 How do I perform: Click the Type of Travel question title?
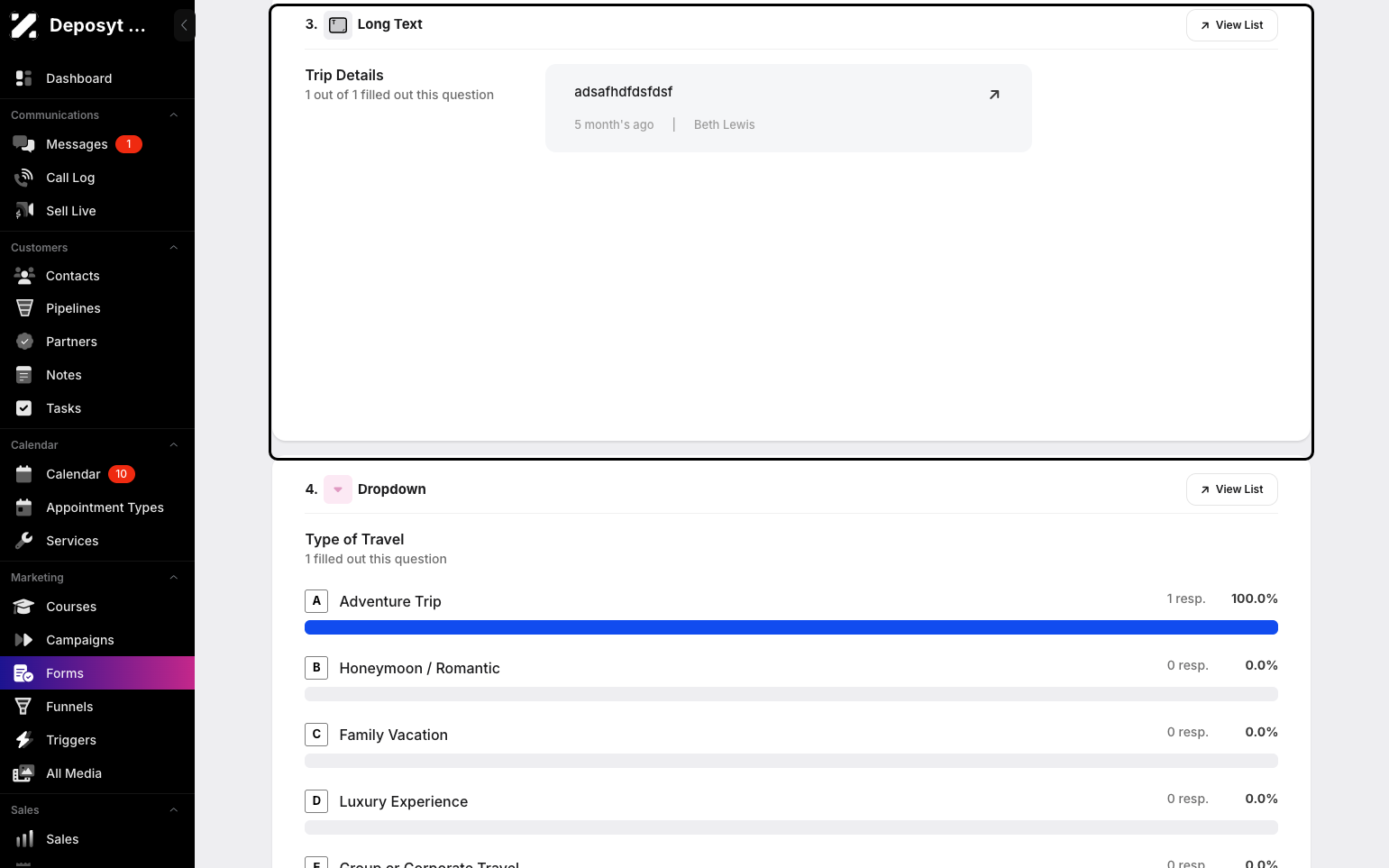(x=354, y=539)
